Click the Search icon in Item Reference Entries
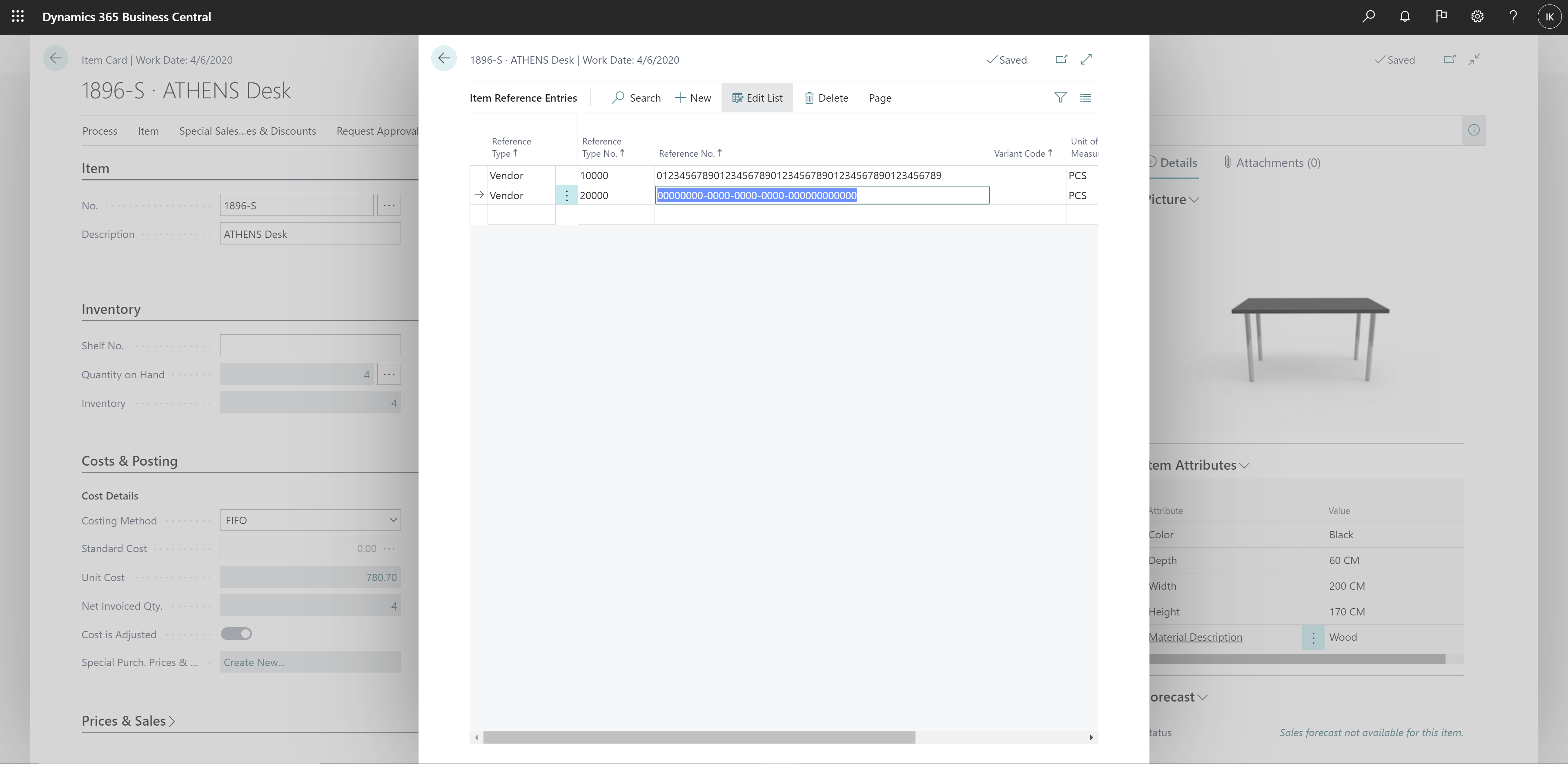Viewport: 1568px width, 764px height. [619, 97]
